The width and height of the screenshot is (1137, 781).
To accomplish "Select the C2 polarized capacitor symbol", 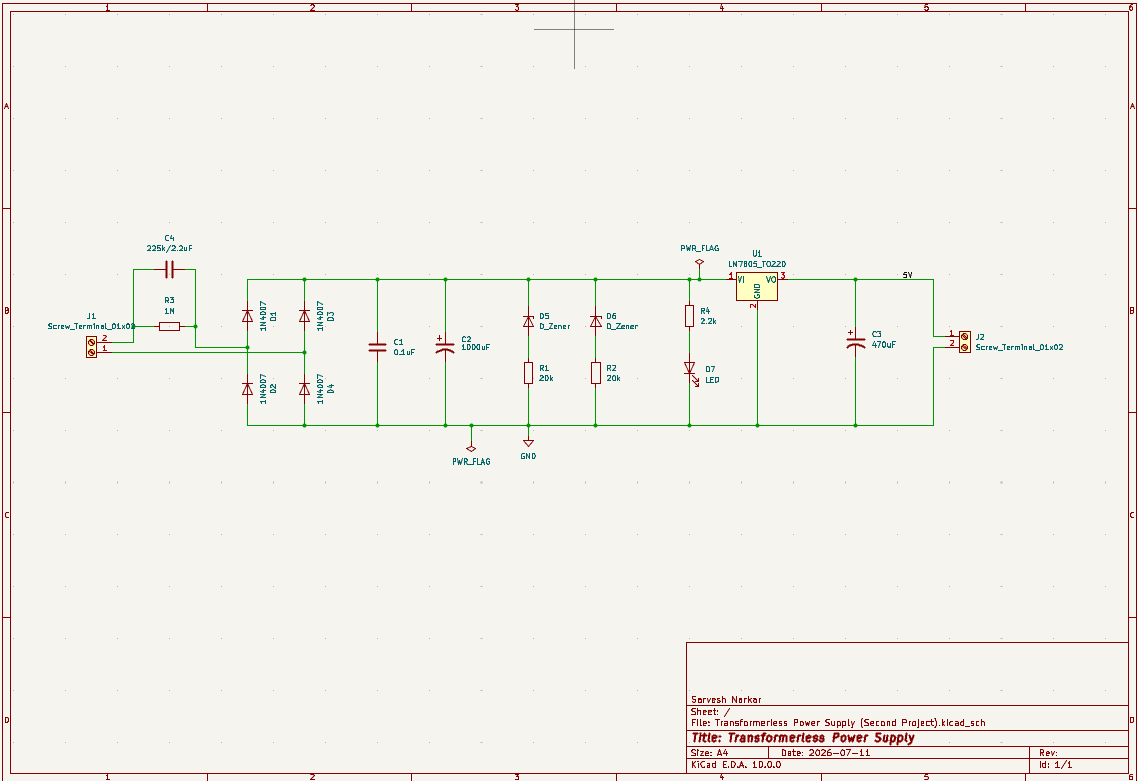I will [445, 345].
